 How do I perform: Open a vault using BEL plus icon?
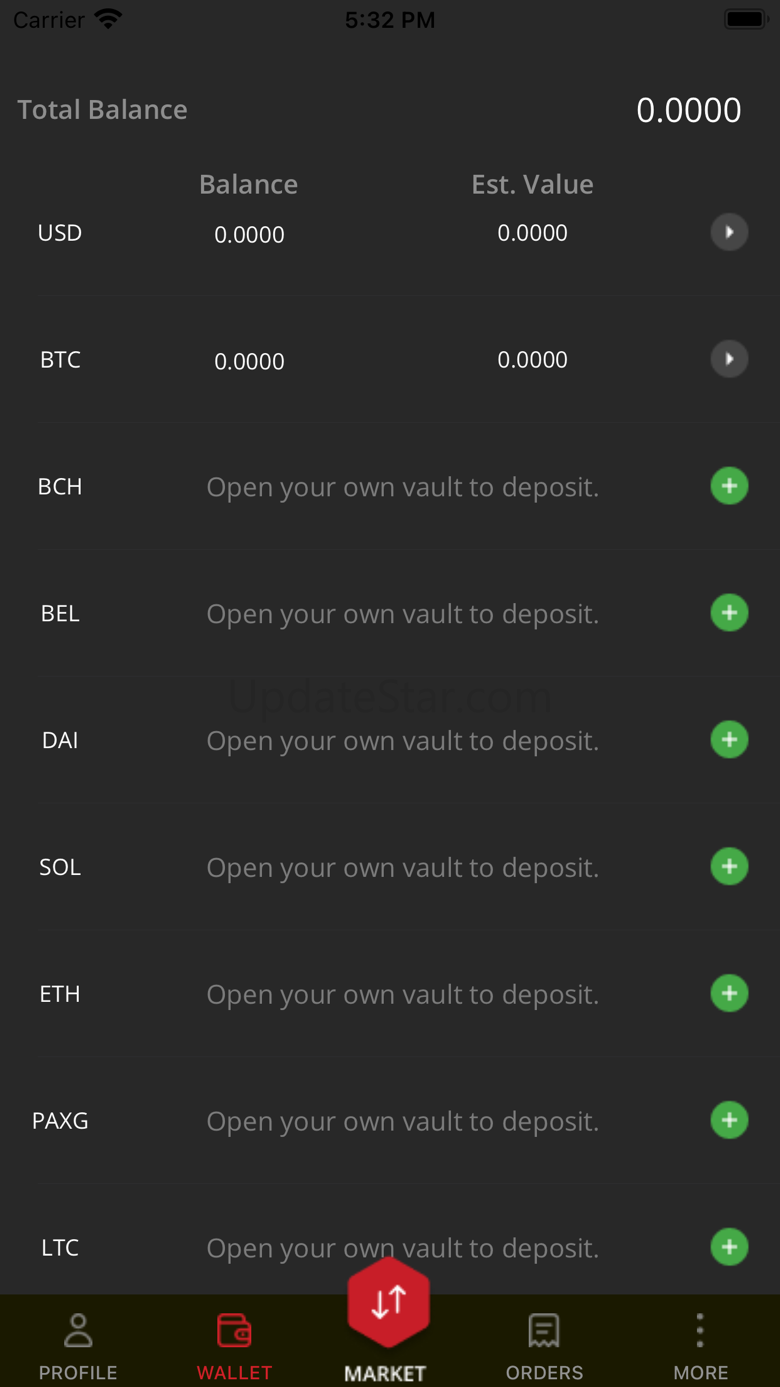tap(729, 613)
